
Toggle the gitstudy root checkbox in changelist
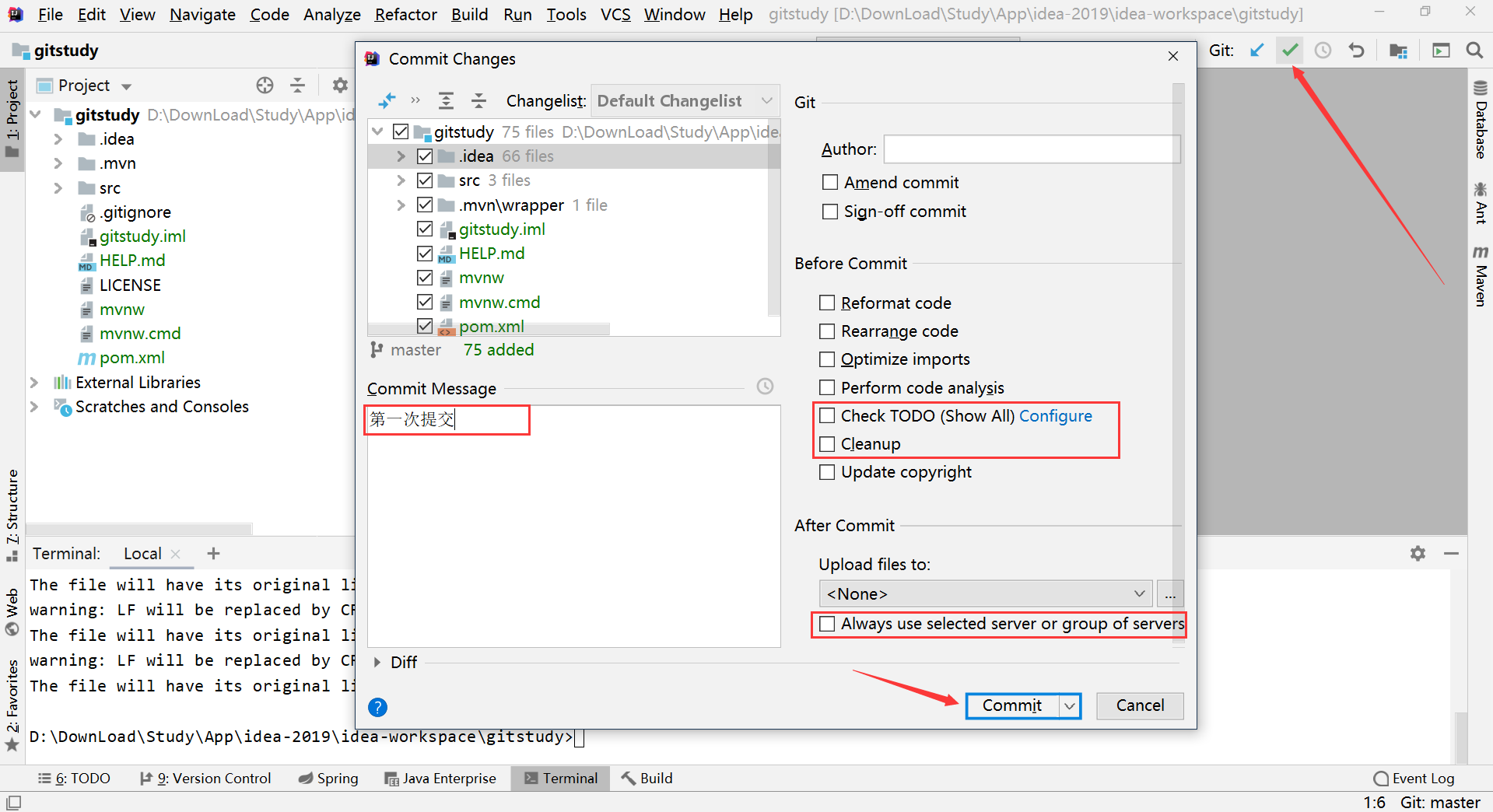pos(401,131)
